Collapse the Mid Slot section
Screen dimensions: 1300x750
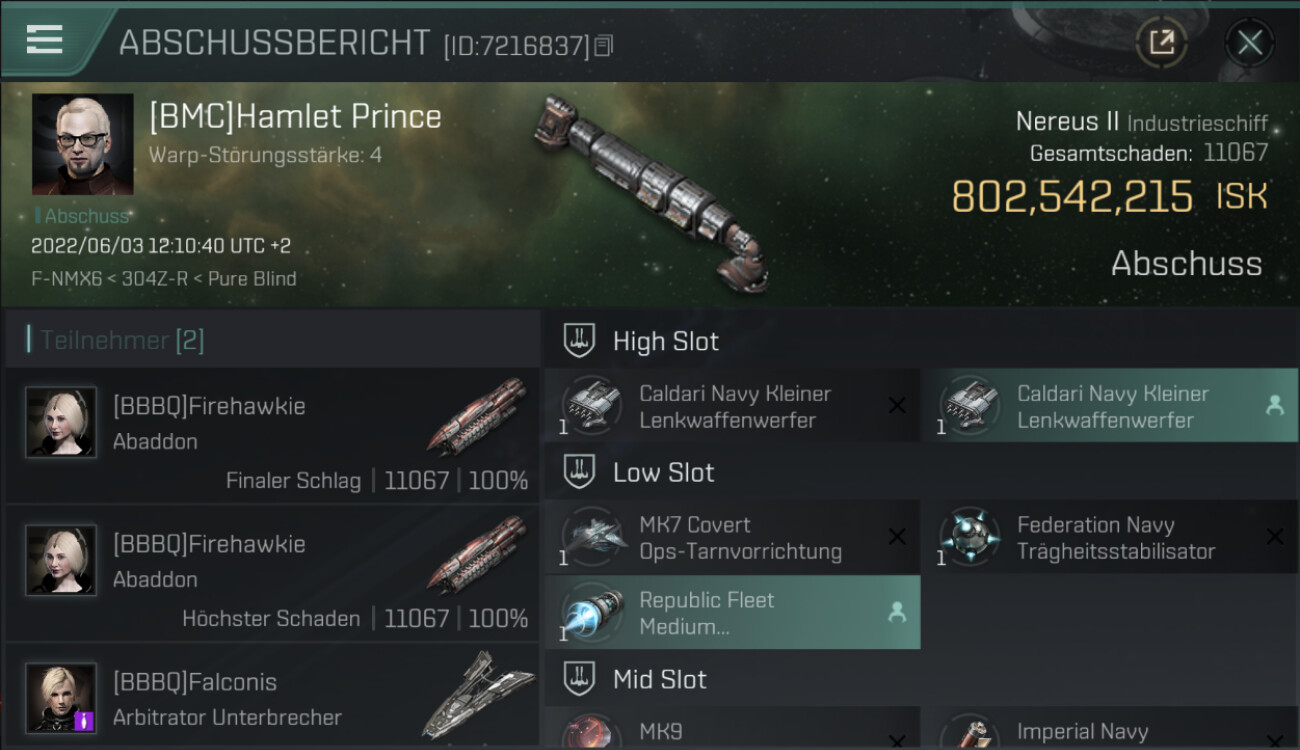click(x=579, y=680)
